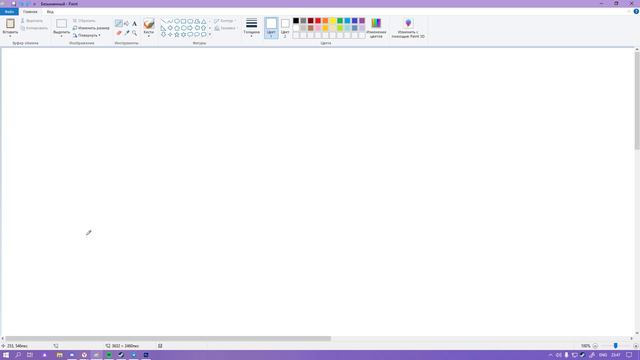This screenshot has height=360, width=640.
Task: Choose the Right arrow shape
Action: 190,28
